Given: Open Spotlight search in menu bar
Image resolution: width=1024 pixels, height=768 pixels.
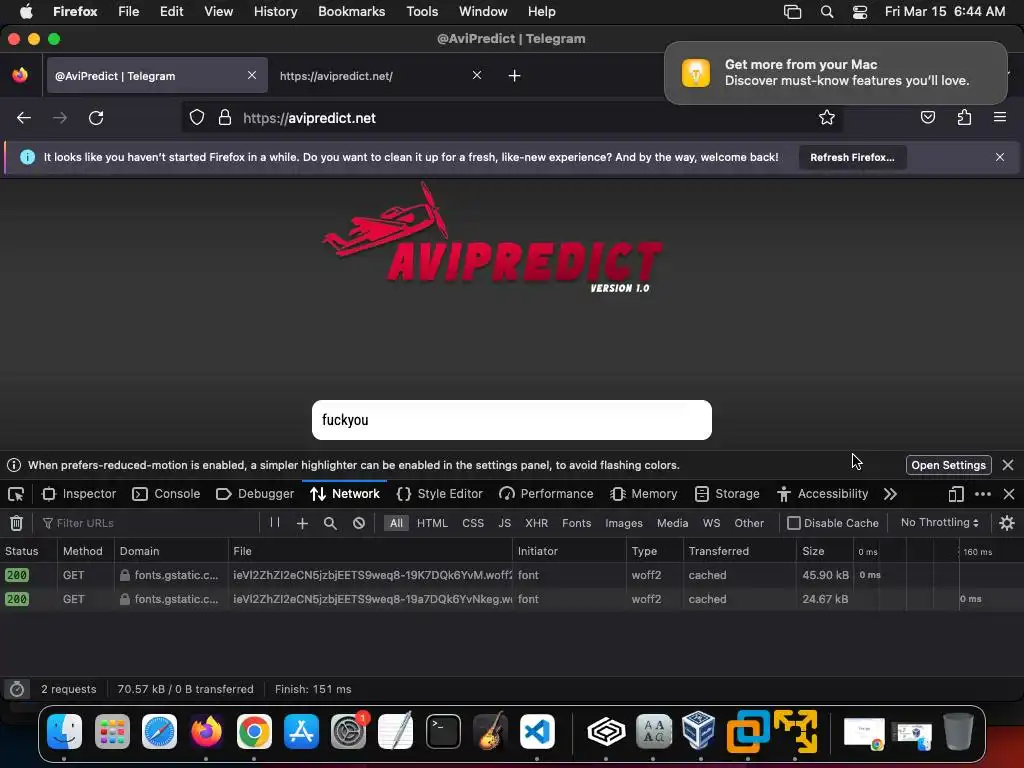Looking at the screenshot, I should click(827, 12).
